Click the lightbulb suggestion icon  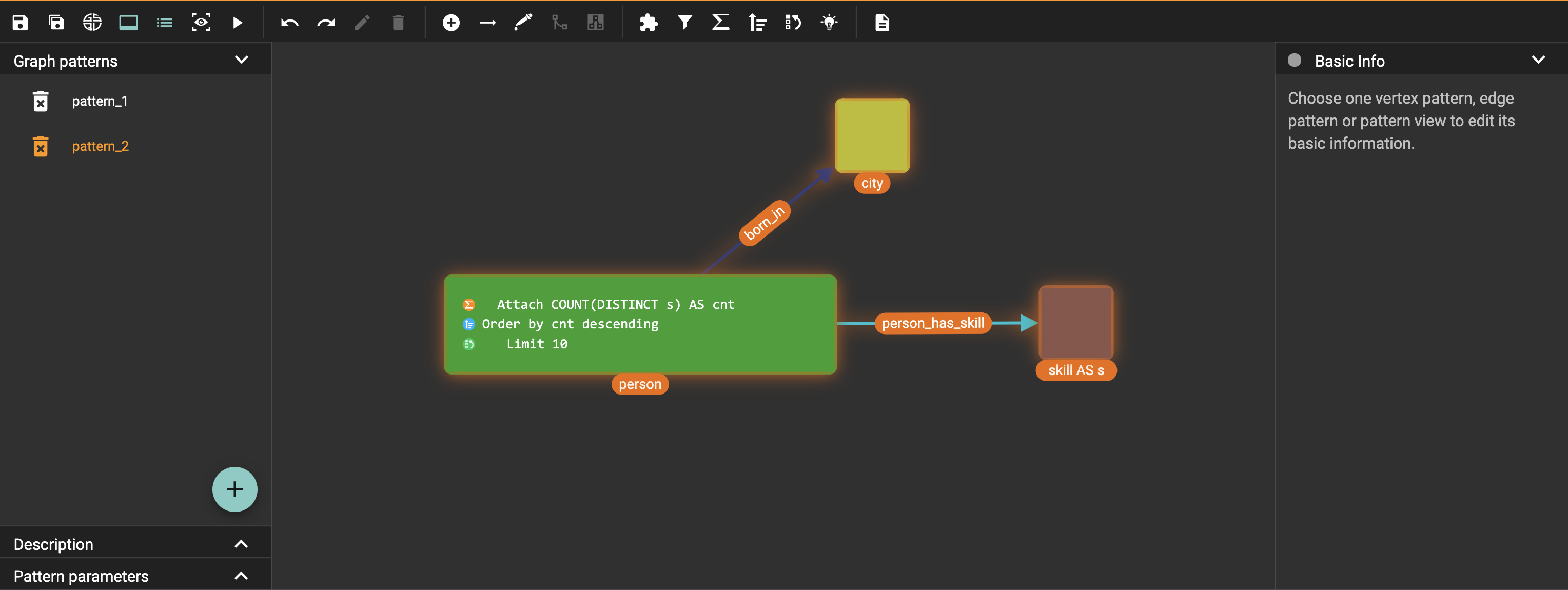(x=829, y=23)
